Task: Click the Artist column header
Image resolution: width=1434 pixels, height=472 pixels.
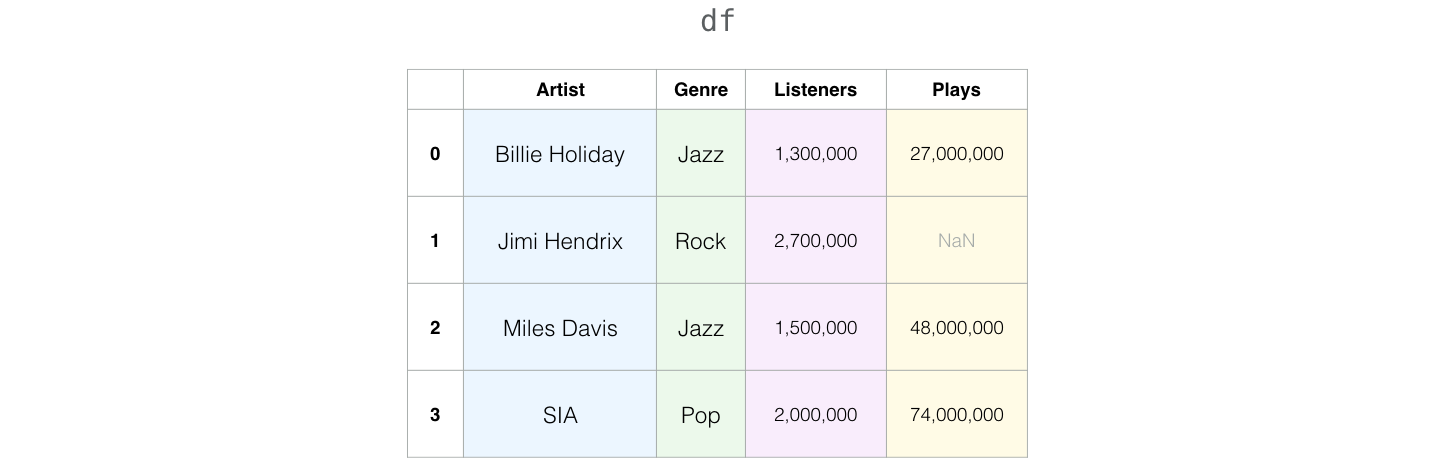Action: (x=560, y=90)
